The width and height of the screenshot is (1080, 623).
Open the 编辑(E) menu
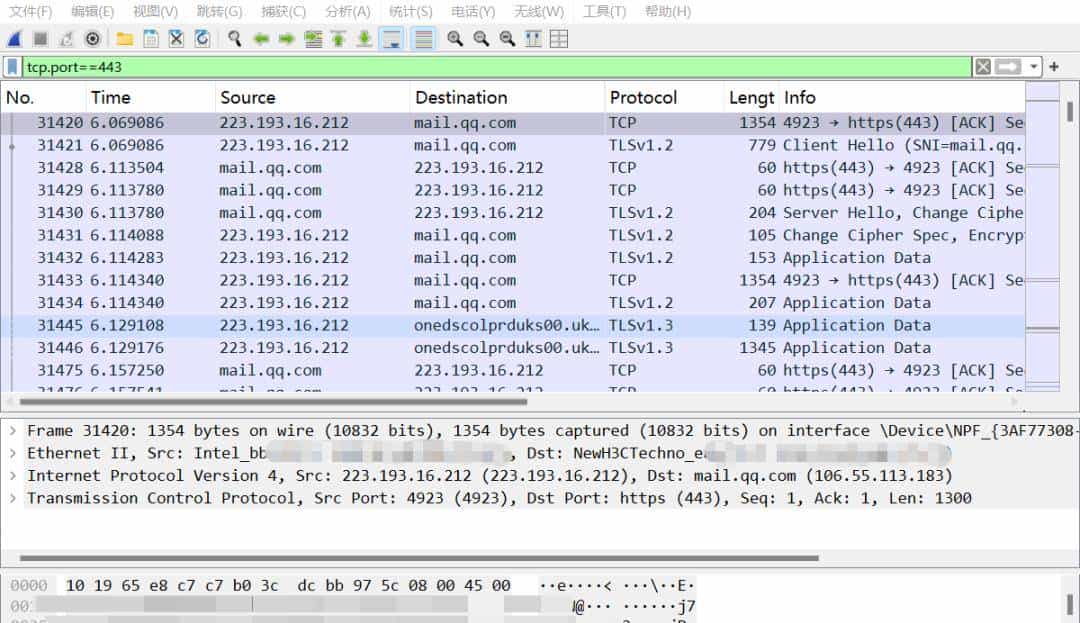[92, 12]
